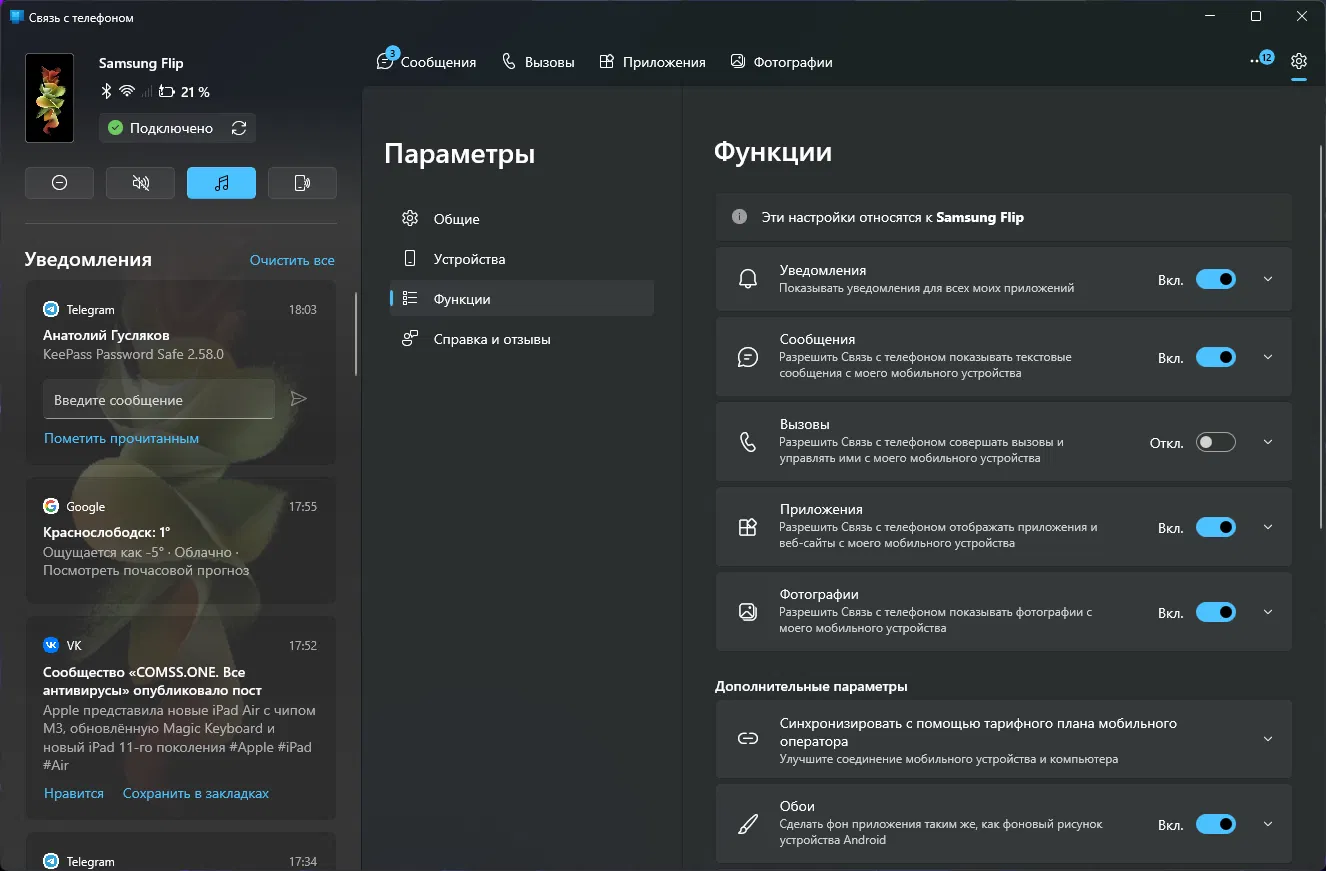Screen dimensions: 1326x871
Task: Click the info icon beside Samsung Flip notice
Action: (740, 217)
